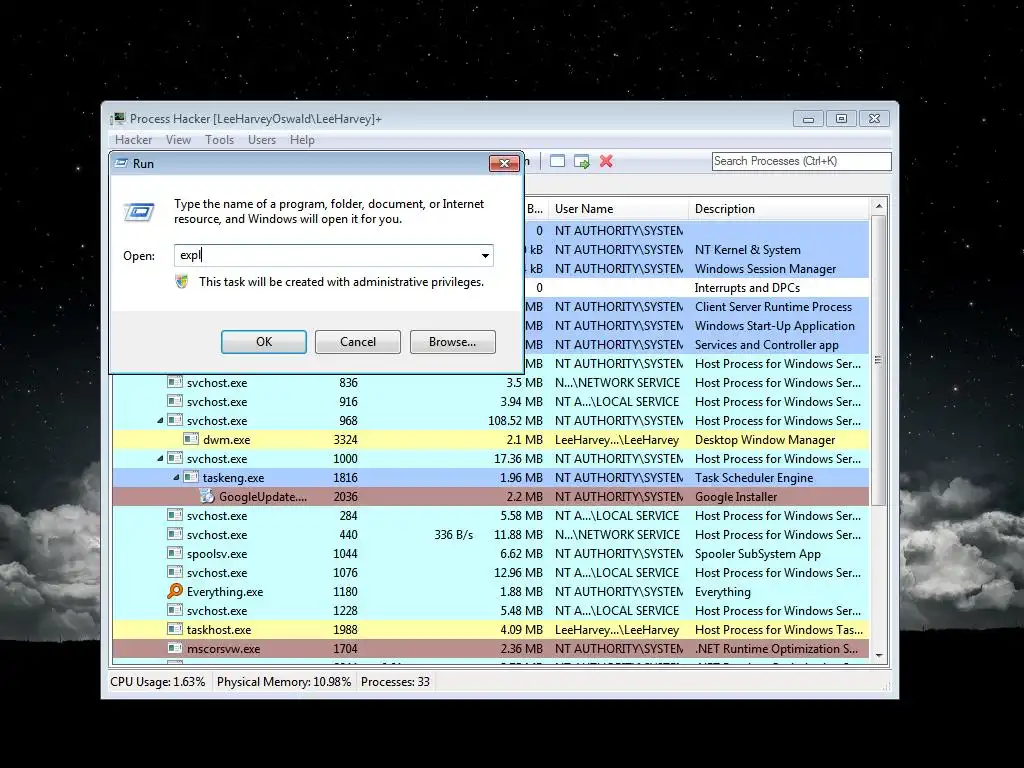Click the B... column header
1024x768 pixels.
click(536, 209)
